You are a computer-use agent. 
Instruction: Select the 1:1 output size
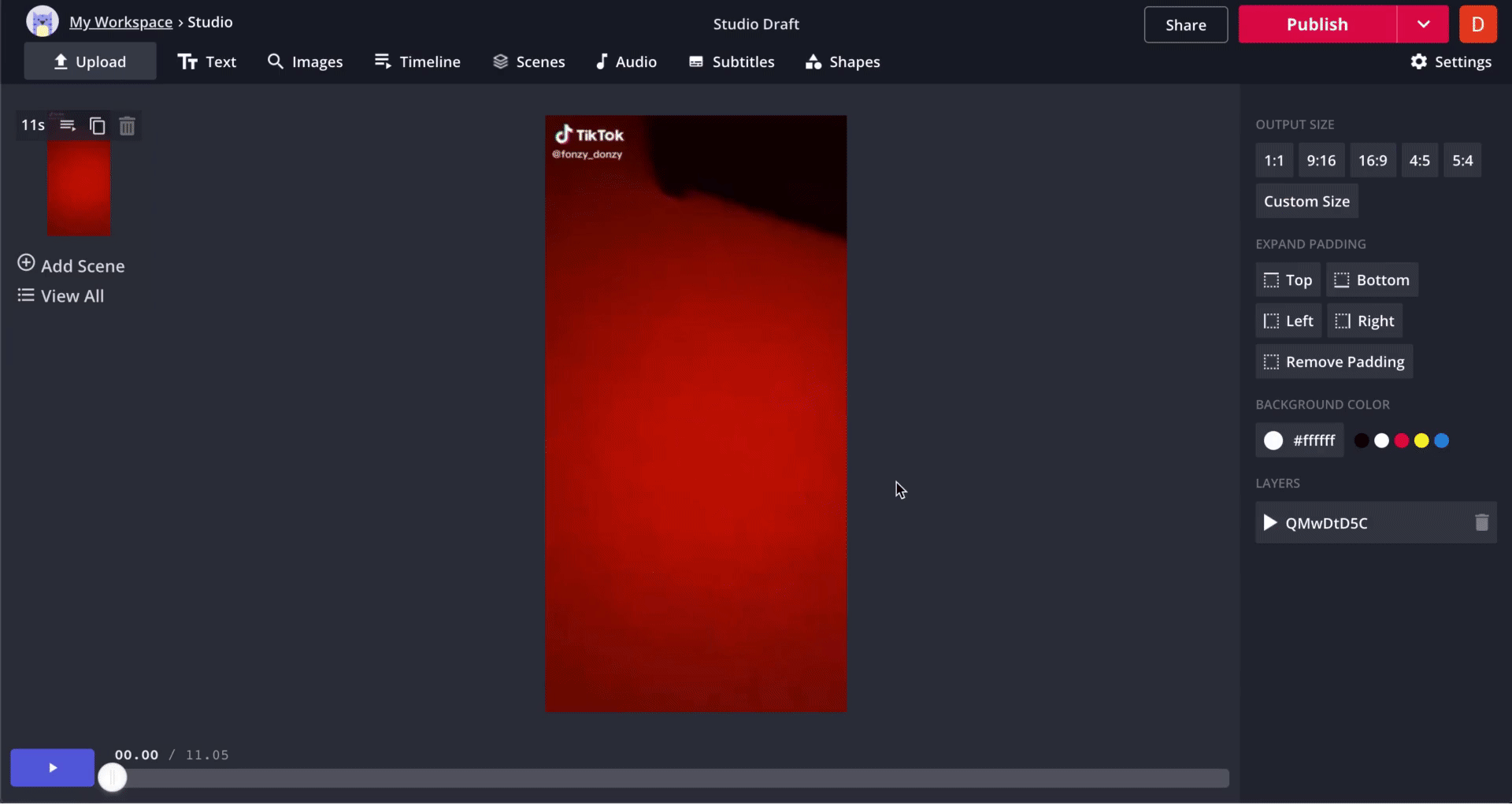pos(1273,161)
